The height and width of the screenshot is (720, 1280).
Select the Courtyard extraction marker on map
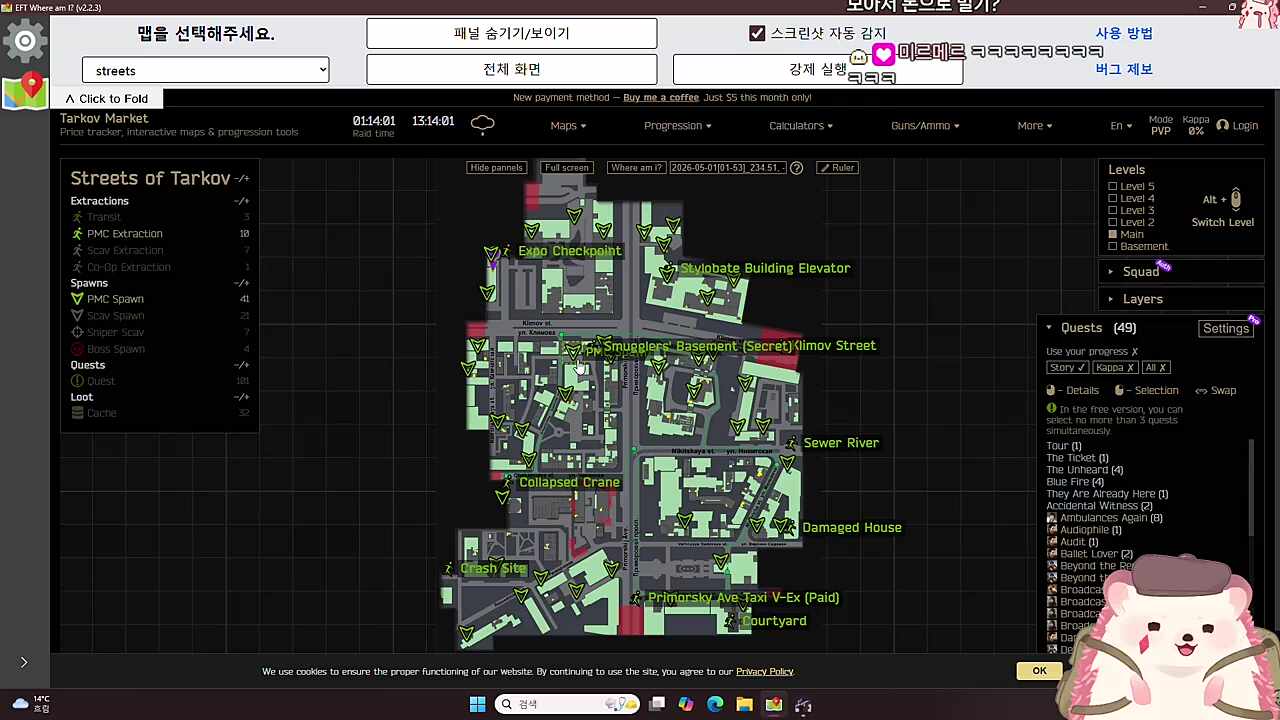pyautogui.click(x=730, y=621)
